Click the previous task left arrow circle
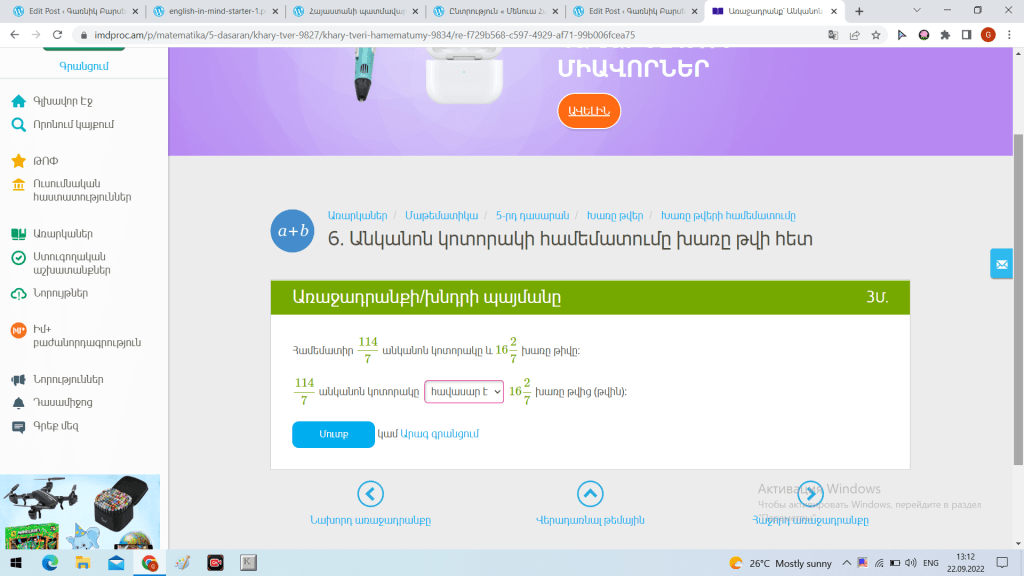 [x=370, y=494]
